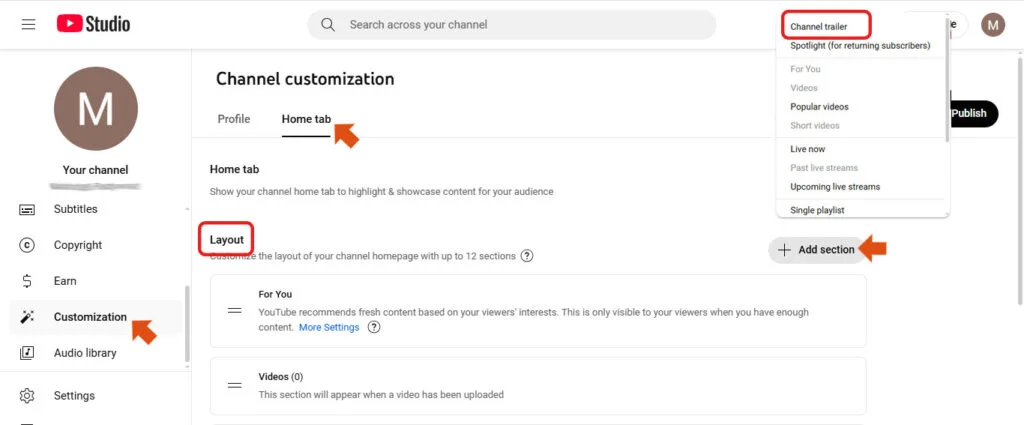Open Customization in the sidebar
The image size is (1024, 425).
tap(90, 317)
